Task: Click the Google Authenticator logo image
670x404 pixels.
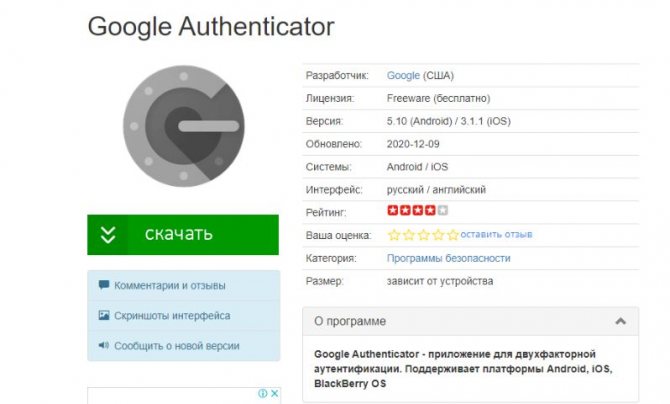Action: 184,126
